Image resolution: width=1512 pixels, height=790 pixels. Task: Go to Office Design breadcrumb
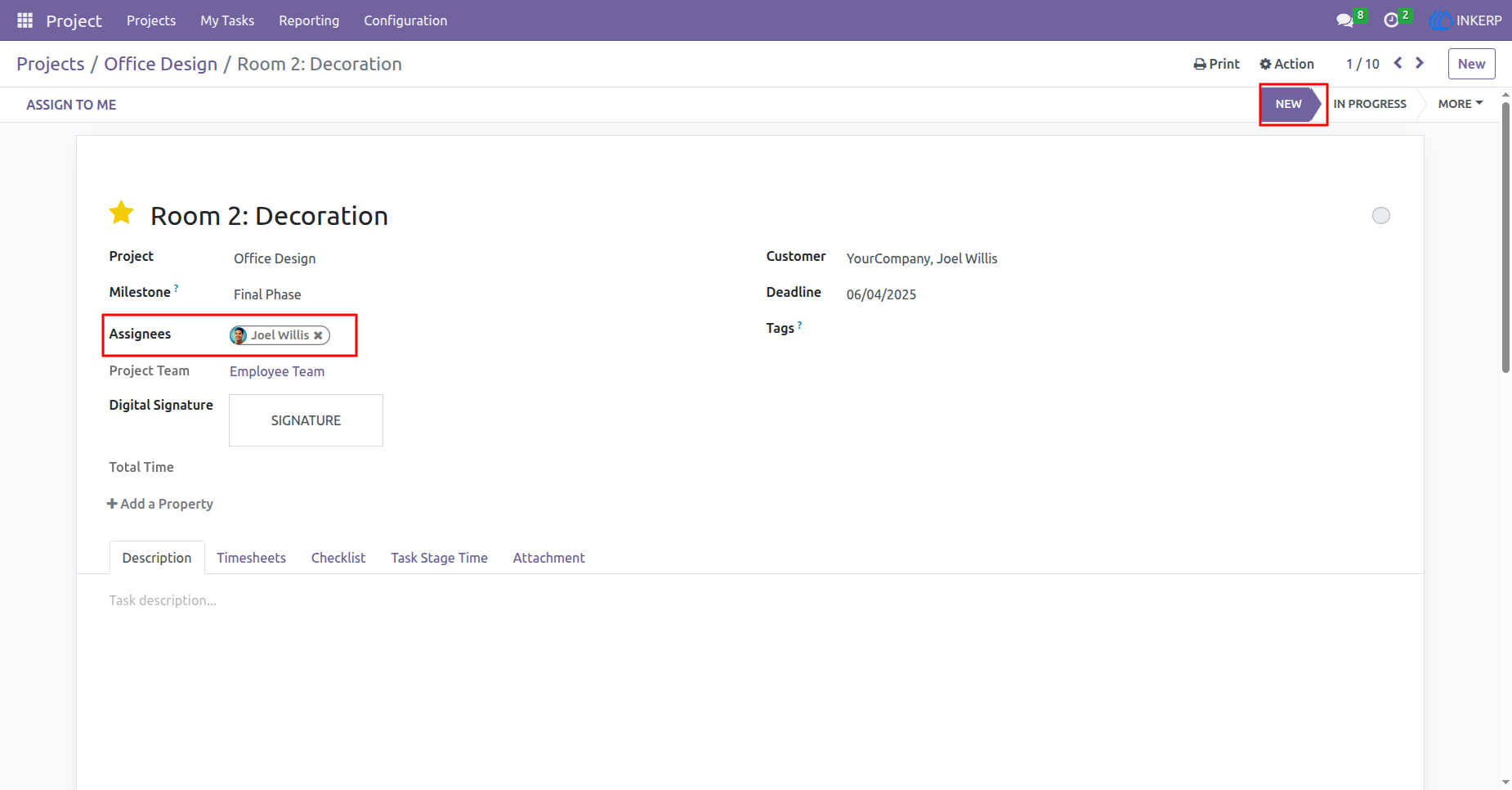(x=161, y=64)
